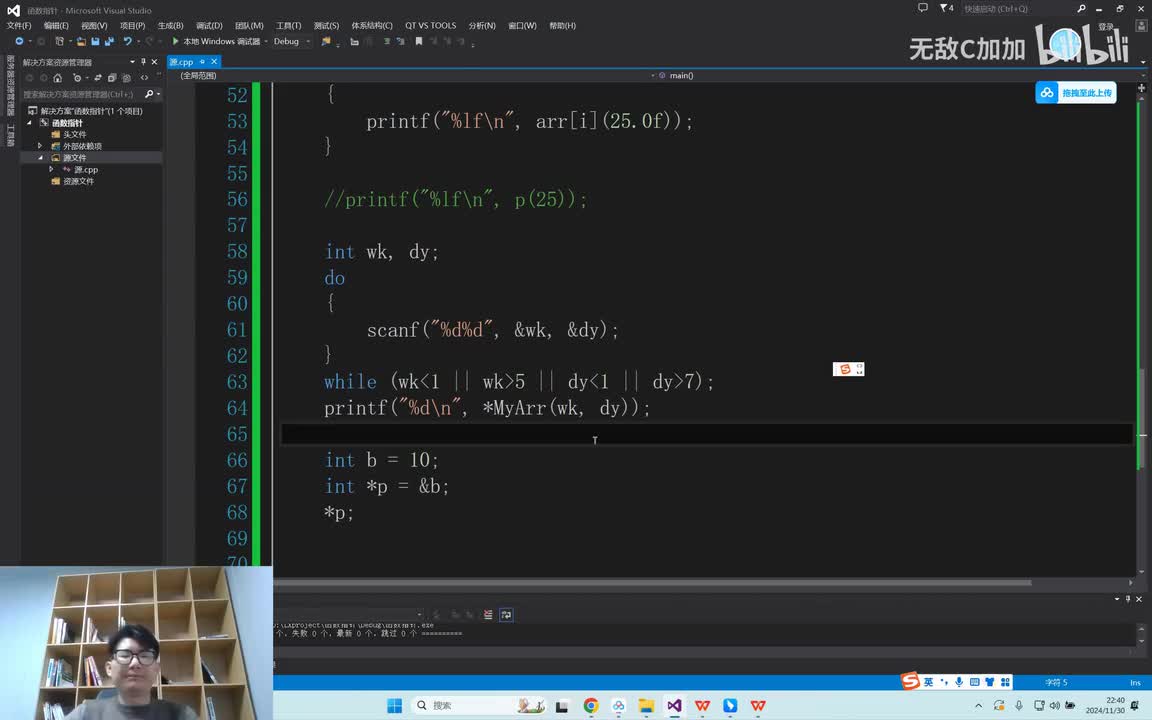Open Google Chrome from the taskbar

pos(591,705)
